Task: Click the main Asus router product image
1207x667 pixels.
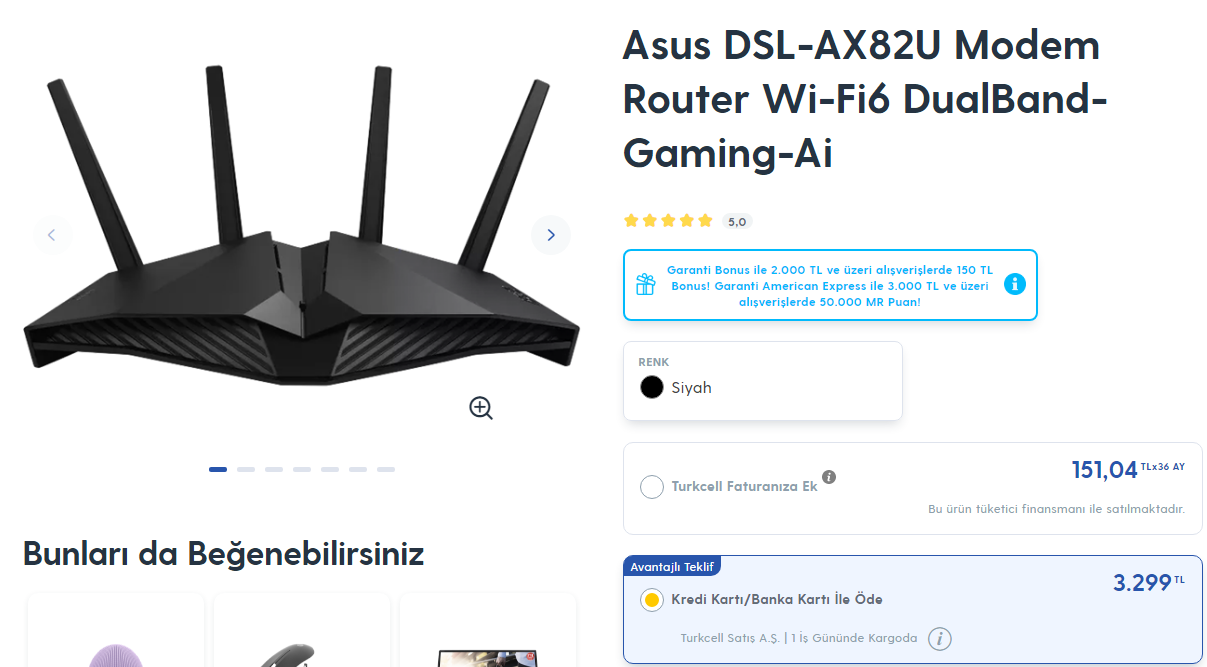Action: pyautogui.click(x=301, y=225)
